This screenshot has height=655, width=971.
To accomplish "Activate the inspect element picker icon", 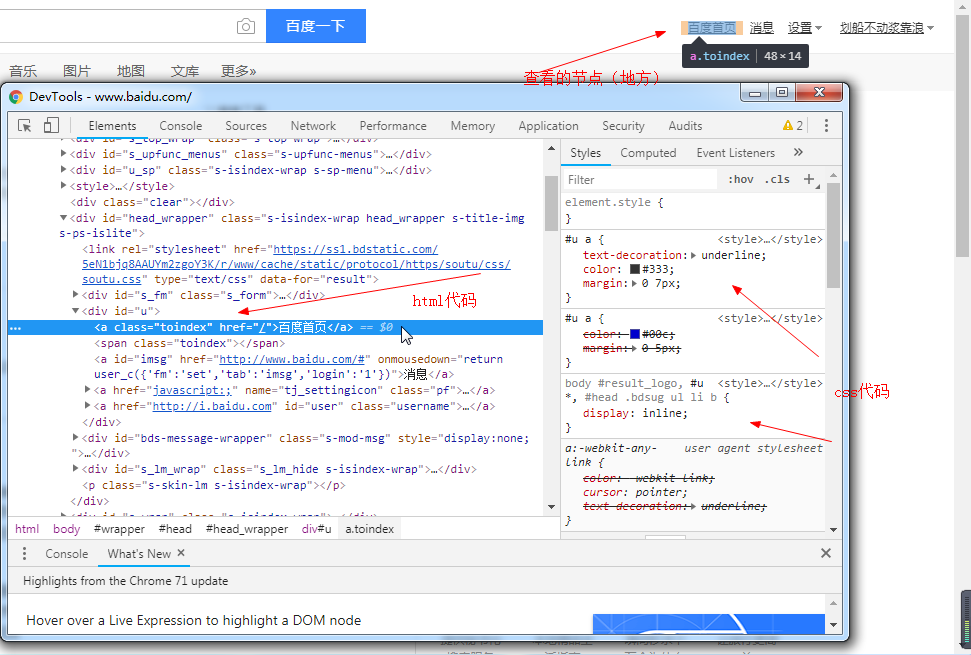I will (x=25, y=126).
